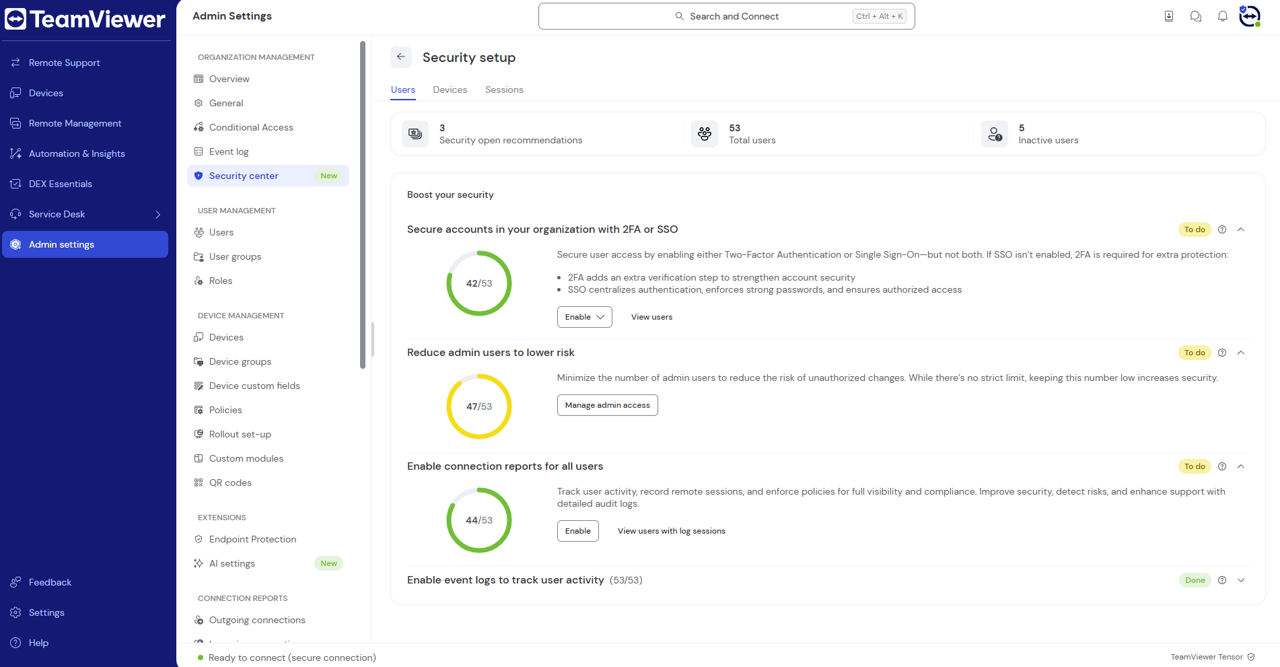Click the QR codes icon
This screenshot has width=1280, height=667.
199,483
